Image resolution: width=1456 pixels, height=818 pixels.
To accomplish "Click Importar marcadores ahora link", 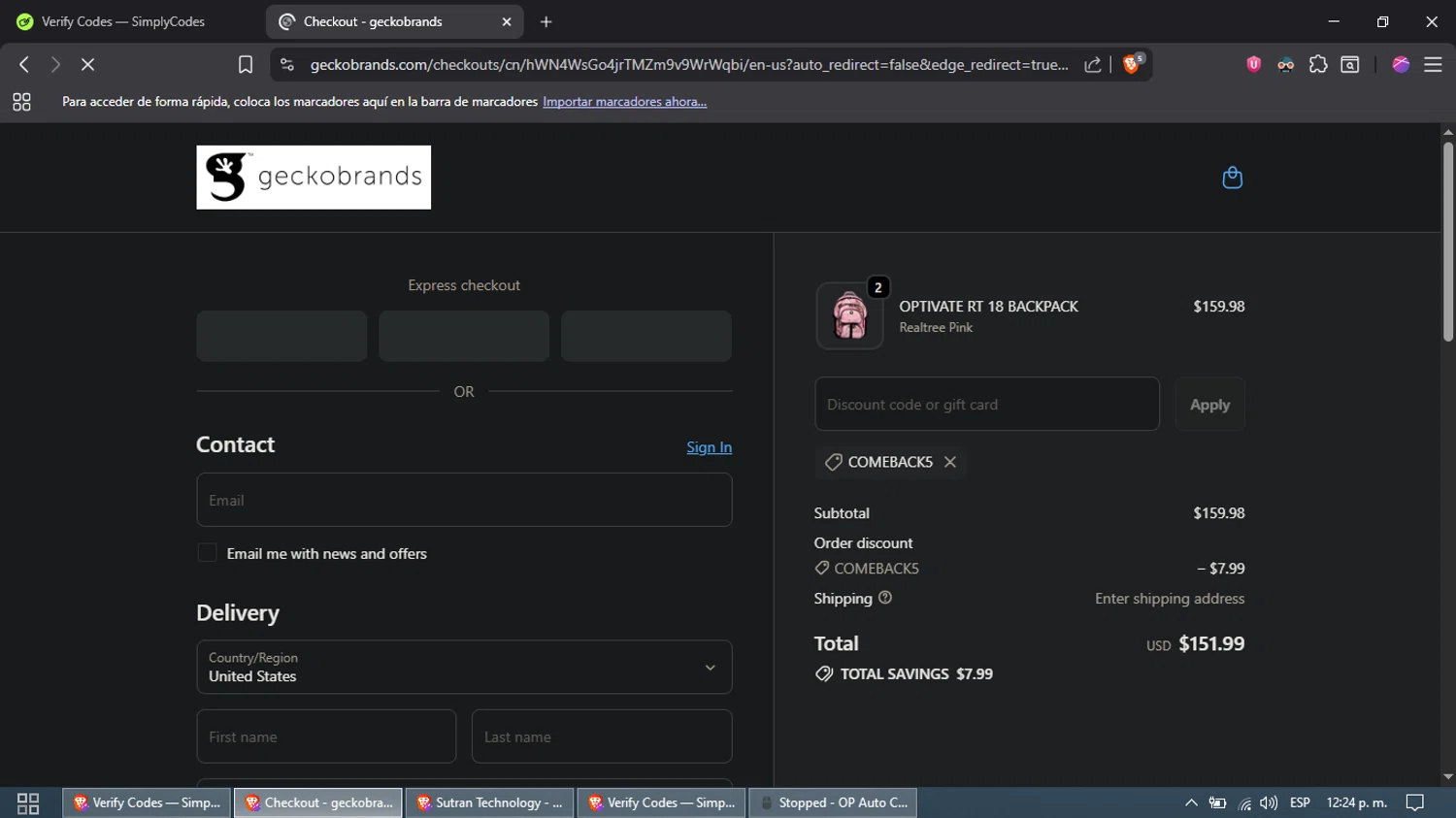I will coord(624,102).
